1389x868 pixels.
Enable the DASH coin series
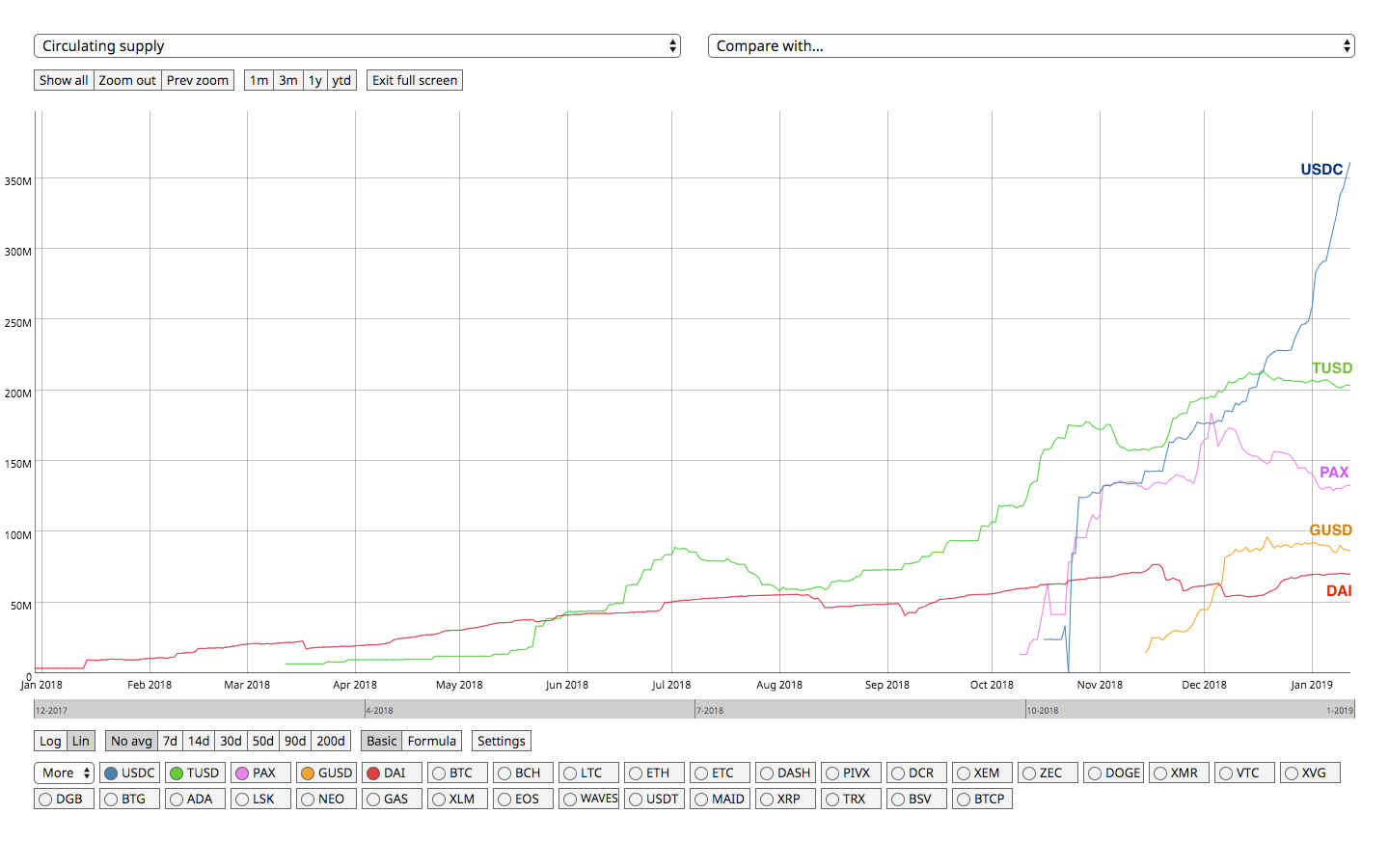point(785,773)
